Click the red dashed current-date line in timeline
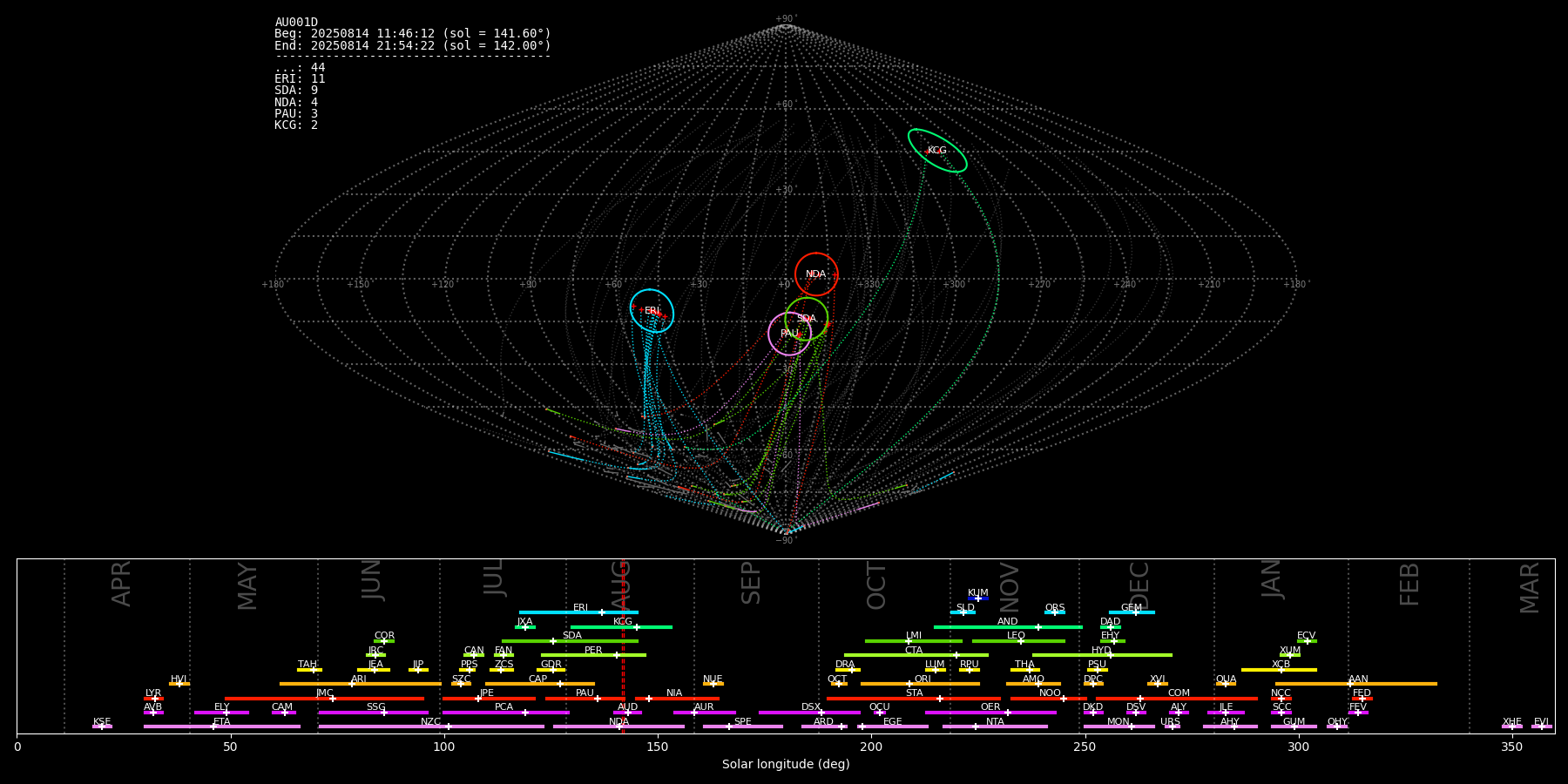The height and width of the screenshot is (784, 1568). (623, 645)
